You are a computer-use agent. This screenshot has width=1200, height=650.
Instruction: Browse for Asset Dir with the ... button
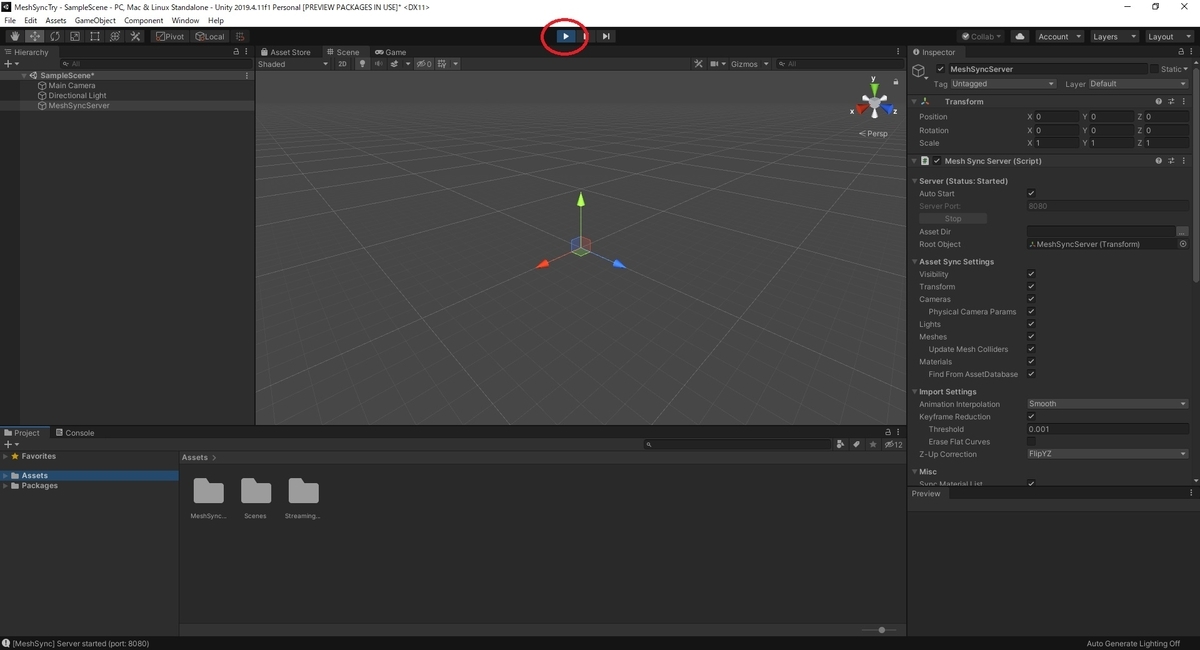(1183, 232)
